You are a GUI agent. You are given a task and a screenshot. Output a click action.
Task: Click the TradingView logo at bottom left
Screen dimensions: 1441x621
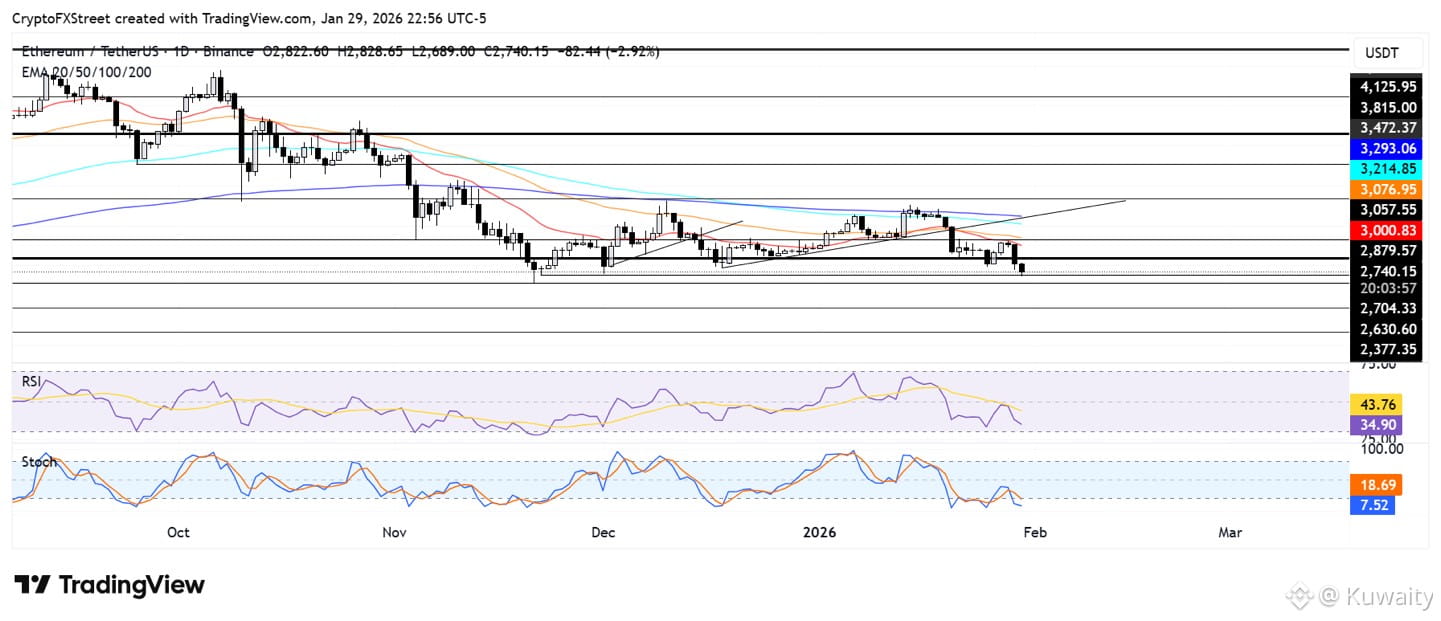(108, 585)
